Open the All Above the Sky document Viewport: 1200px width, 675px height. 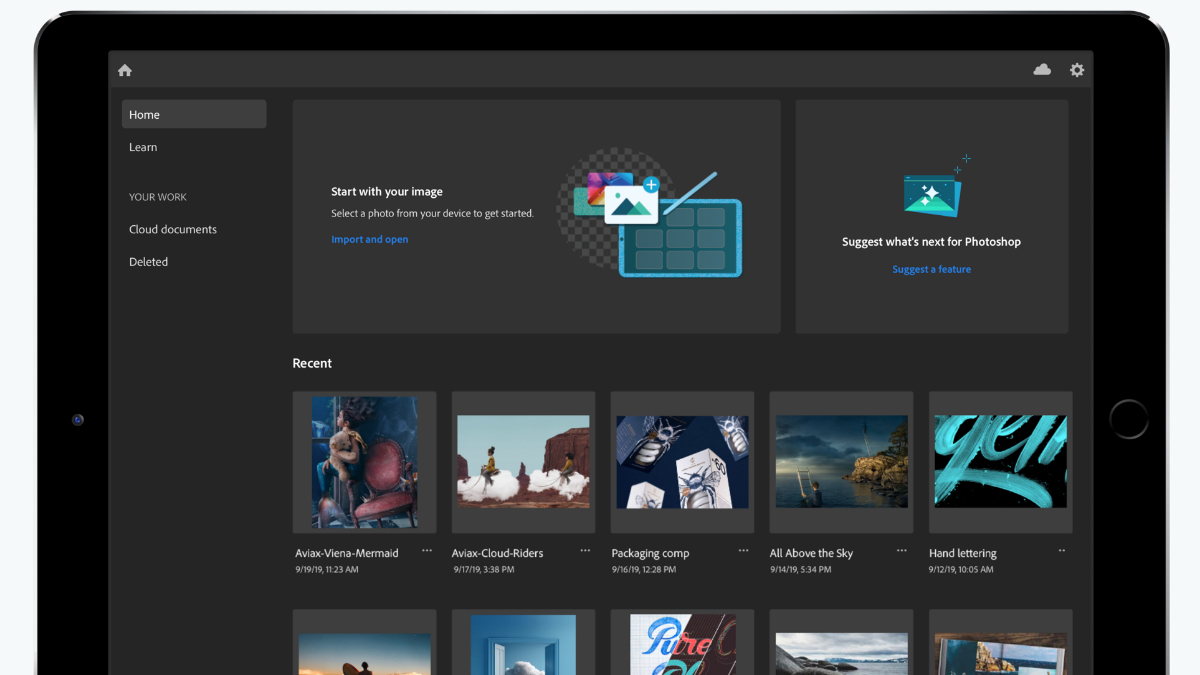841,461
